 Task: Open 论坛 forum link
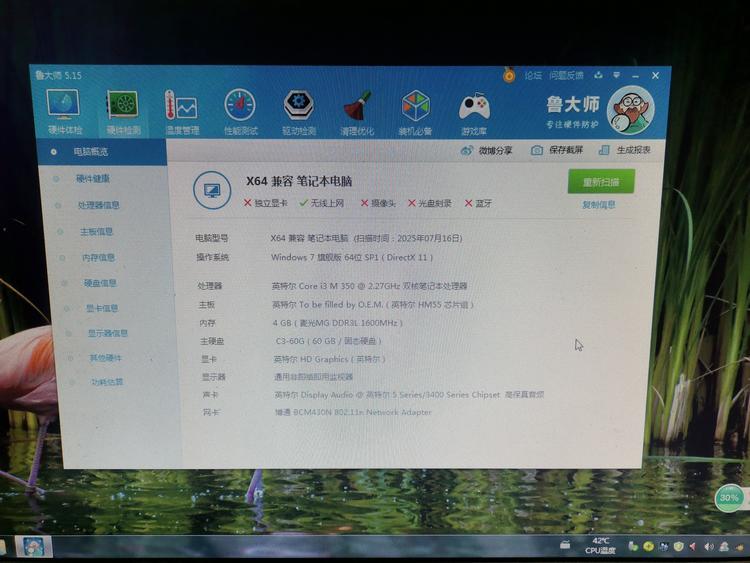click(x=533, y=76)
